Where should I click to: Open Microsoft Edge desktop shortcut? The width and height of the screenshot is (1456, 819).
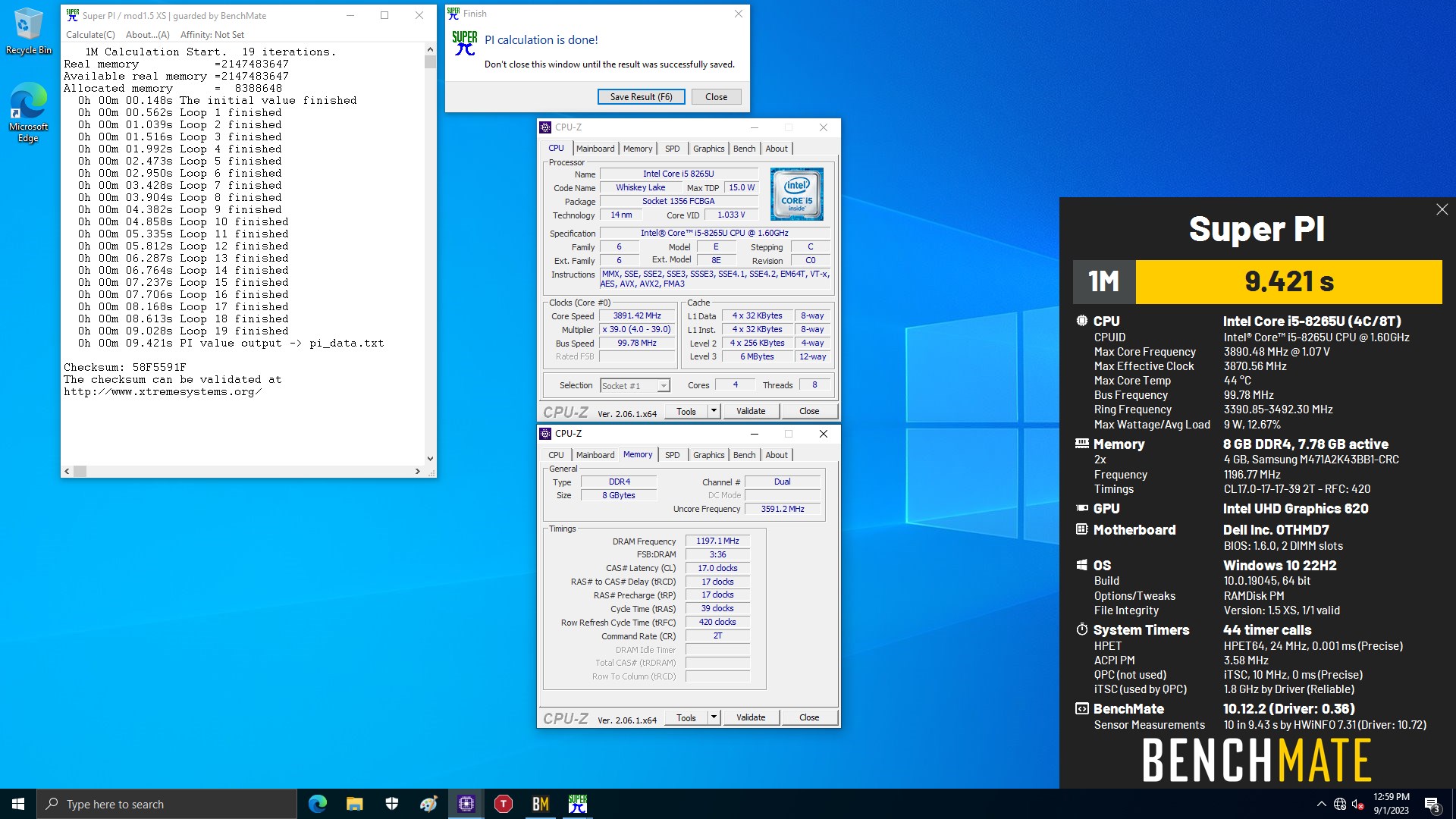[28, 112]
